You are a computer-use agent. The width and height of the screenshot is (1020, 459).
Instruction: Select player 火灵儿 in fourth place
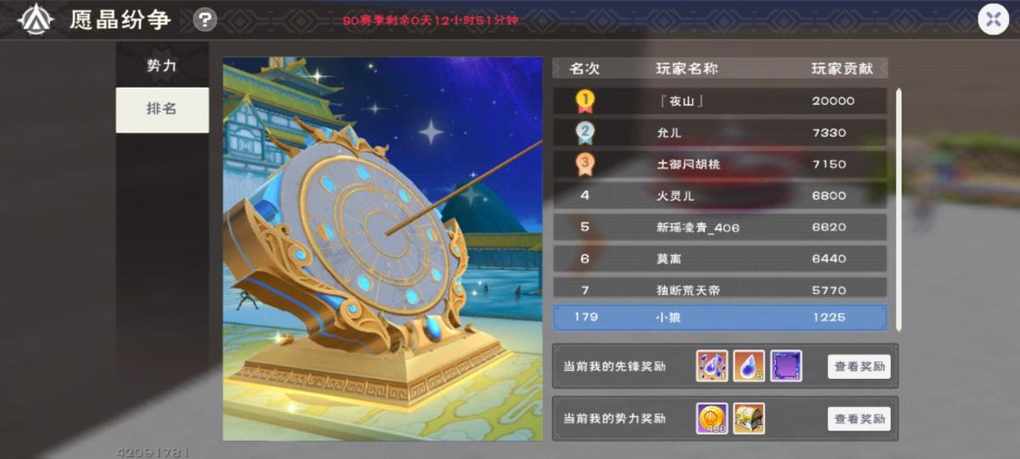[719, 196]
